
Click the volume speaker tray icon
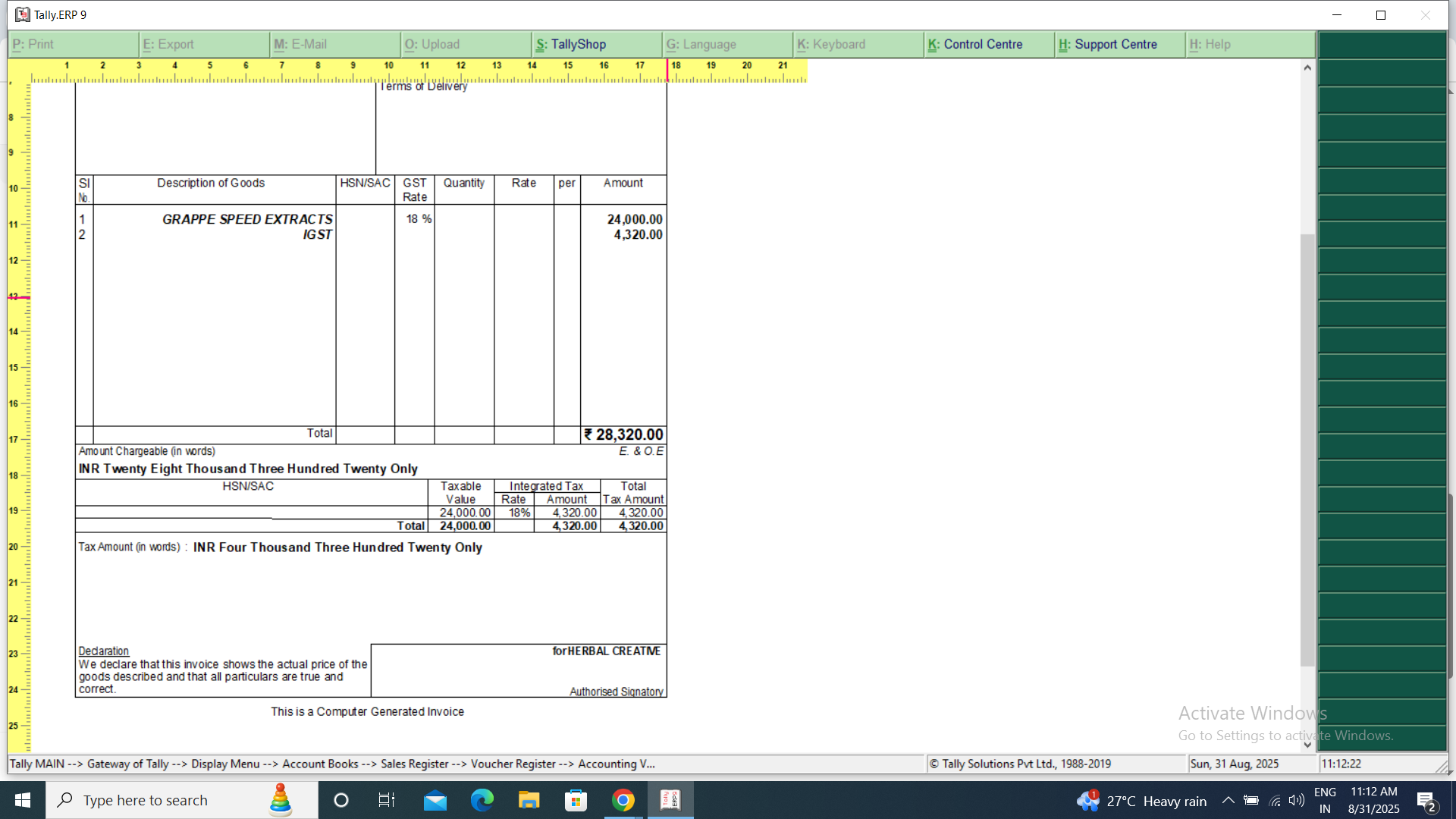pyautogui.click(x=1297, y=800)
